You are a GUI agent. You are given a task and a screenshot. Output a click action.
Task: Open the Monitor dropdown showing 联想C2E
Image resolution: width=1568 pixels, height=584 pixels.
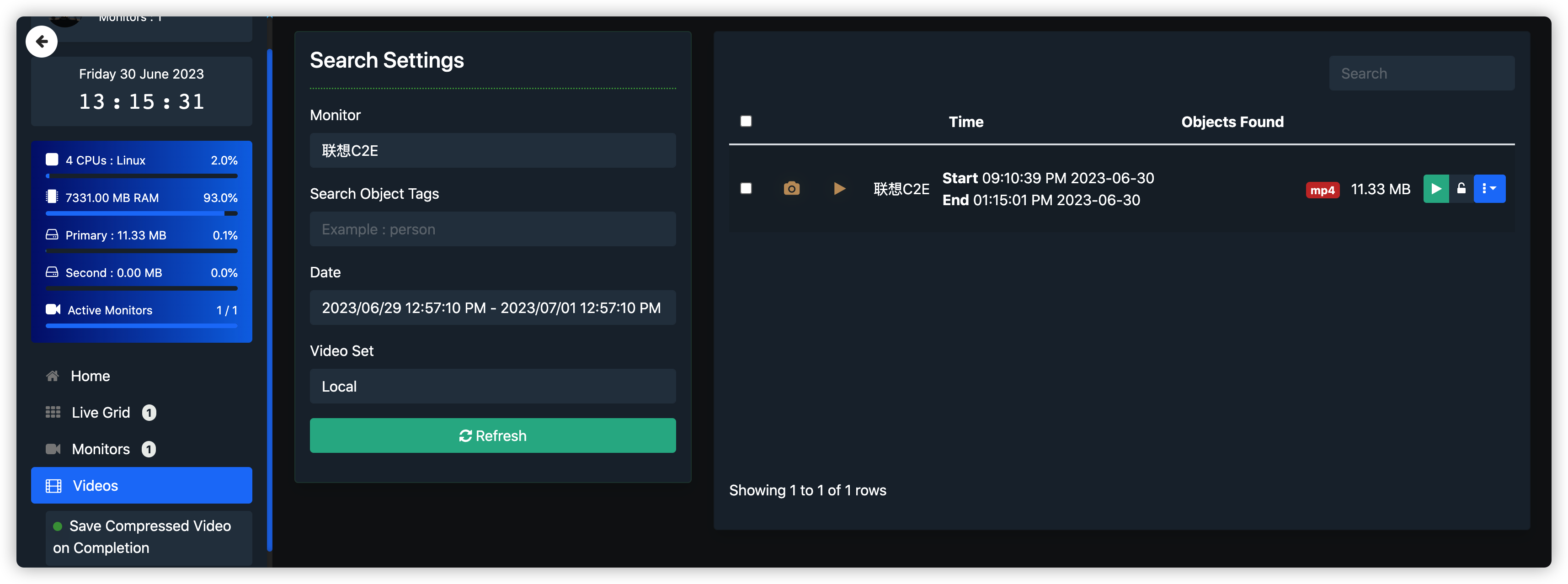click(492, 150)
